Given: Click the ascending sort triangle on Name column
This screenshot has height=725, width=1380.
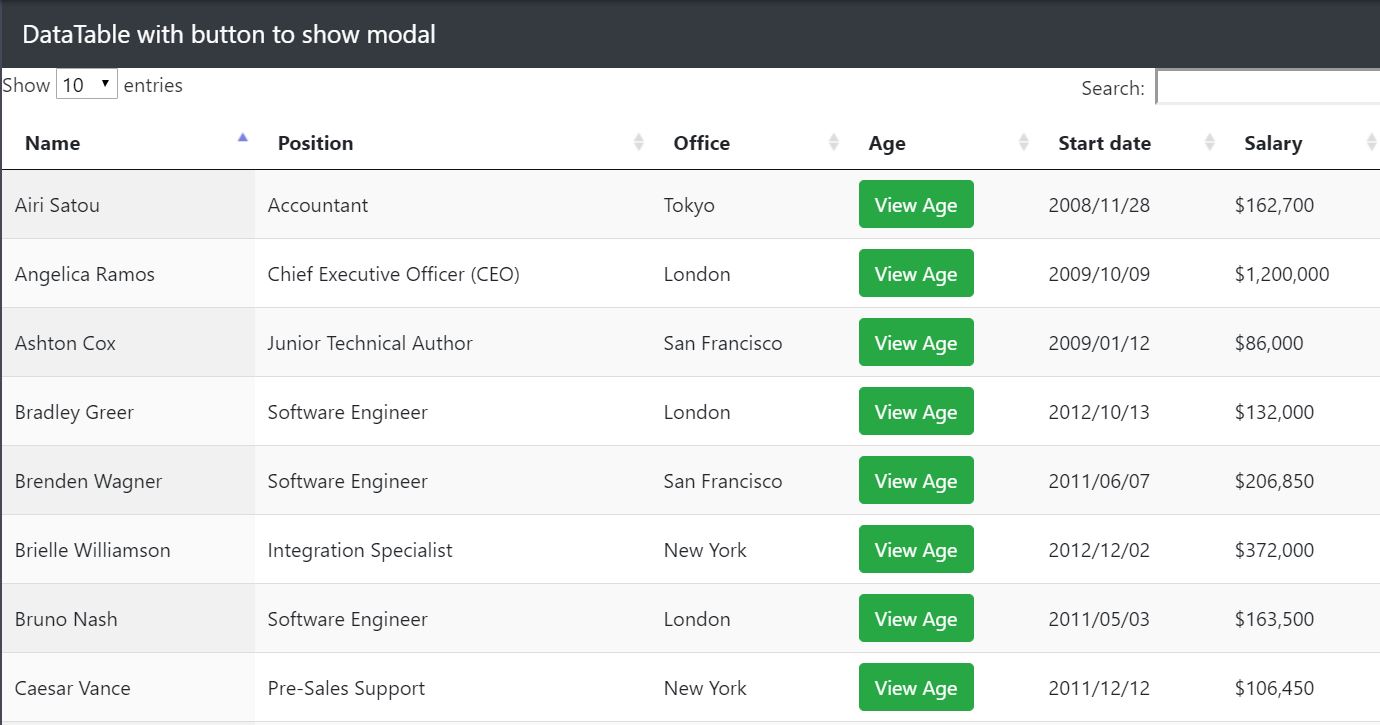Looking at the screenshot, I should 242,137.
